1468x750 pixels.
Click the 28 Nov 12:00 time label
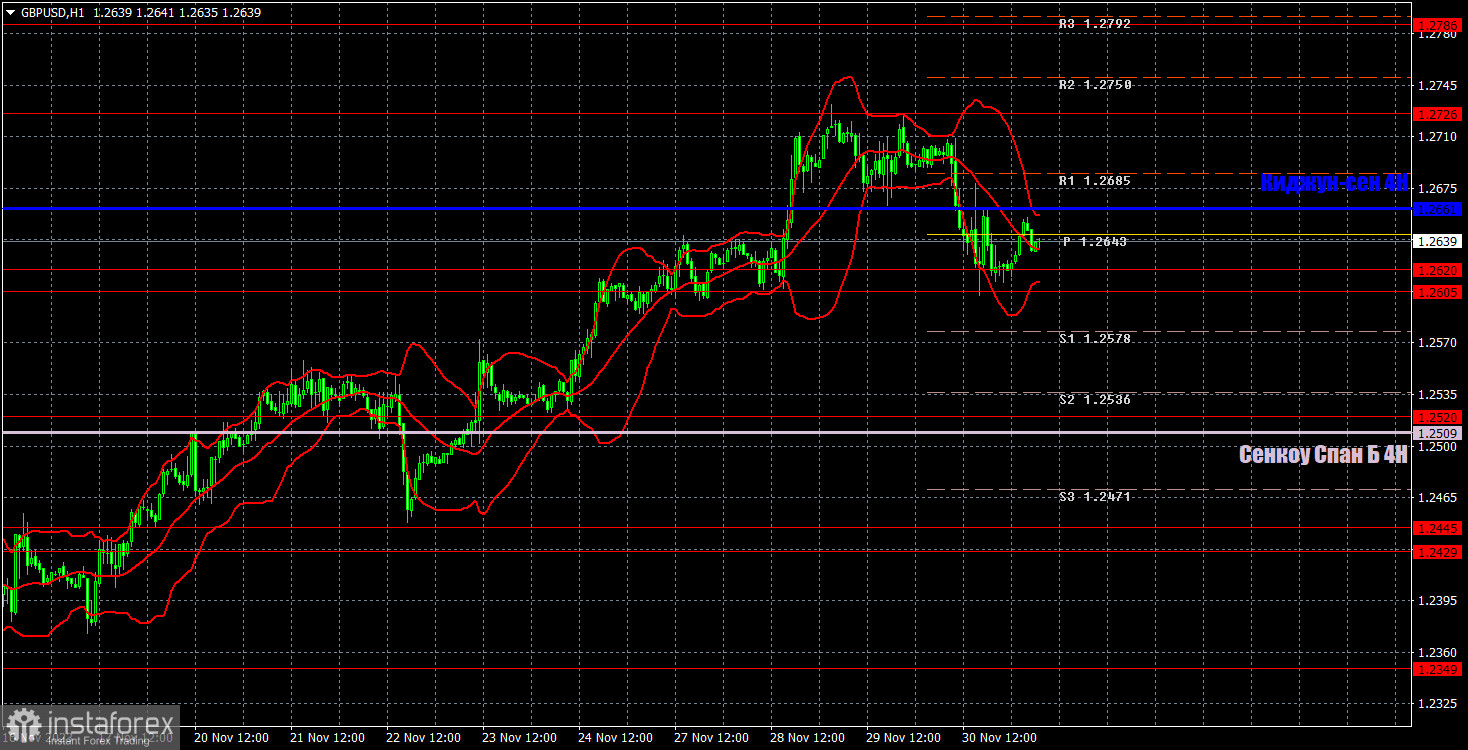coord(807,738)
